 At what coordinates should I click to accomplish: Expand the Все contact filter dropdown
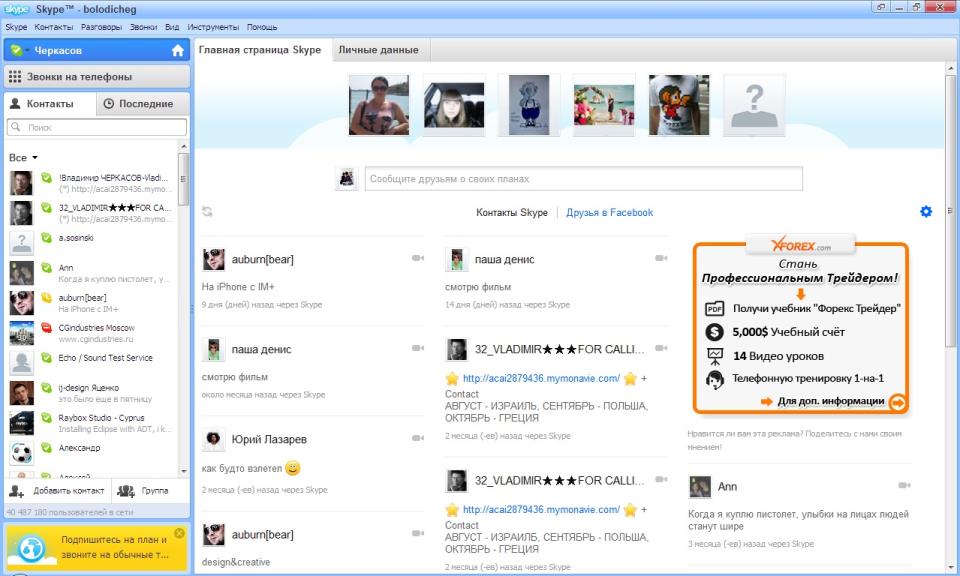[x=23, y=158]
